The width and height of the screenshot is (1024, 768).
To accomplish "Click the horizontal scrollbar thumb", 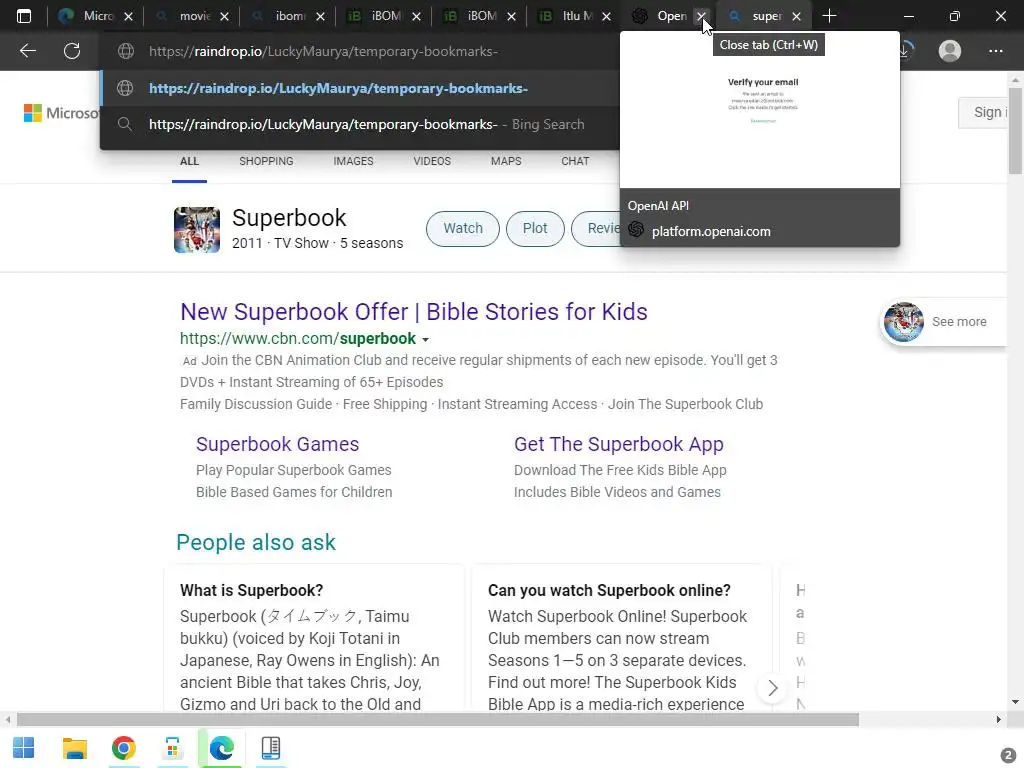I will tap(438, 720).
